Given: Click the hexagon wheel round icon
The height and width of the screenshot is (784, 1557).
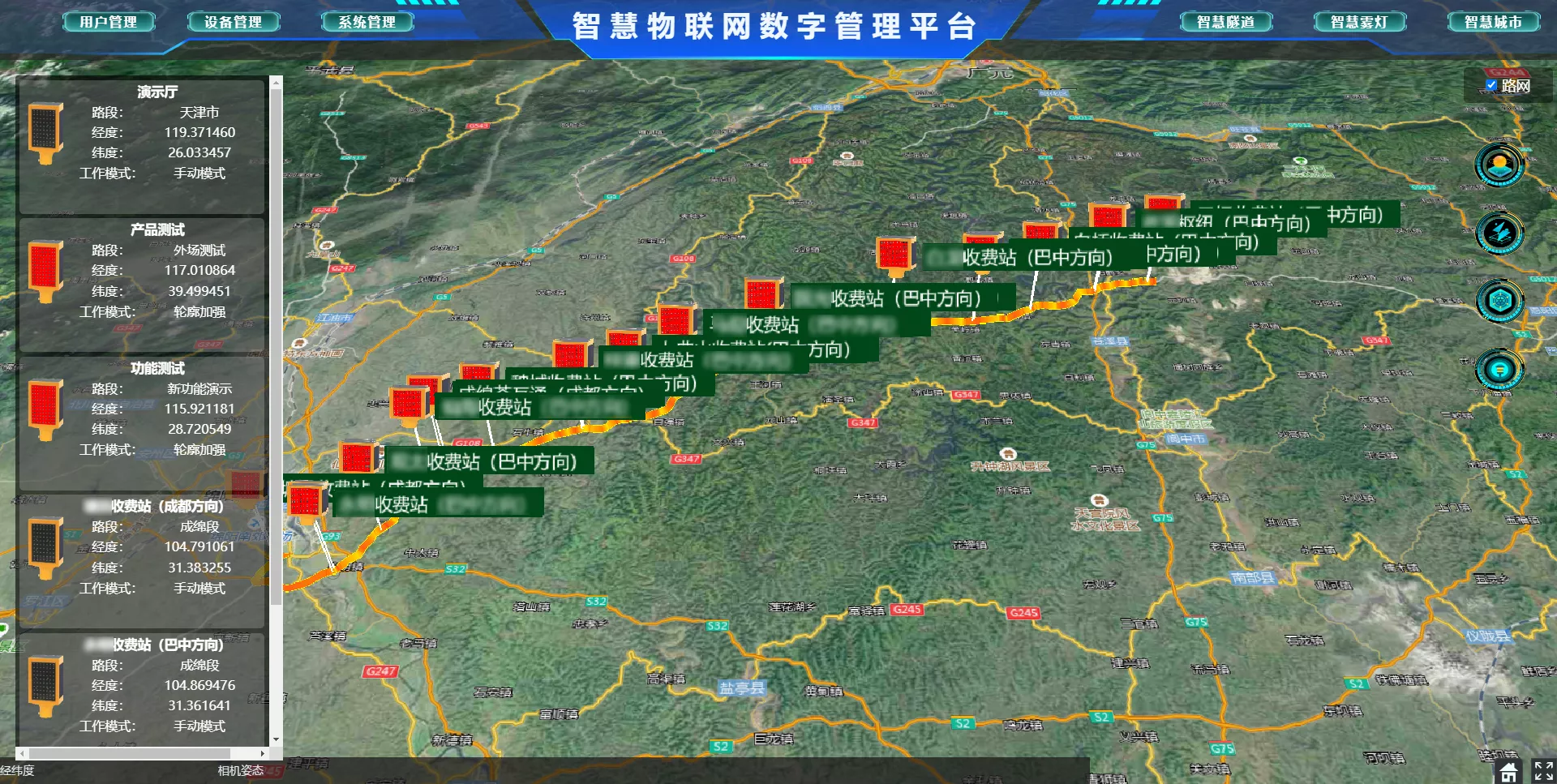Looking at the screenshot, I should (x=1499, y=301).
